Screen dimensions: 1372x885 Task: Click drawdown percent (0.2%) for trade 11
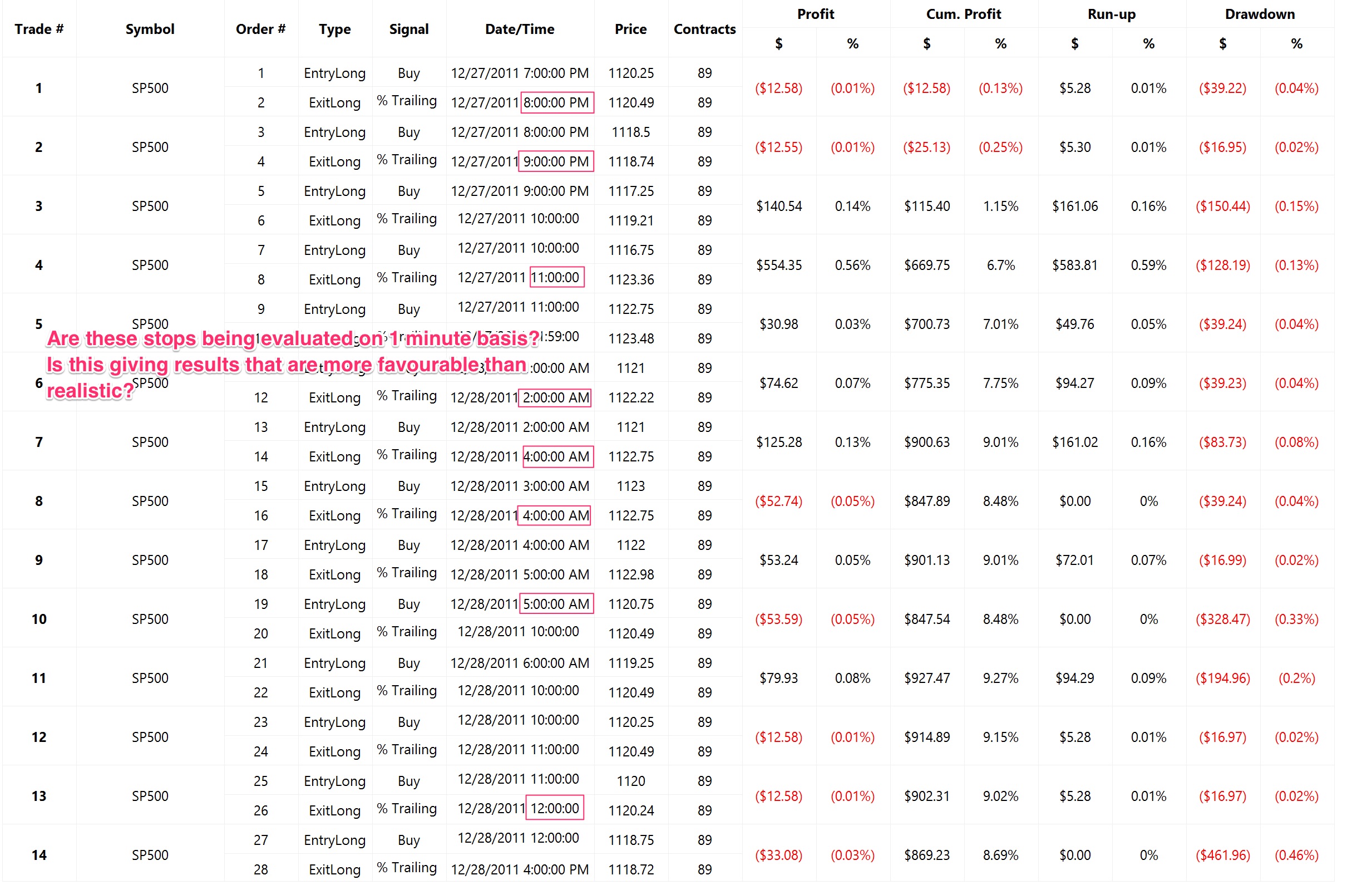(x=1298, y=678)
